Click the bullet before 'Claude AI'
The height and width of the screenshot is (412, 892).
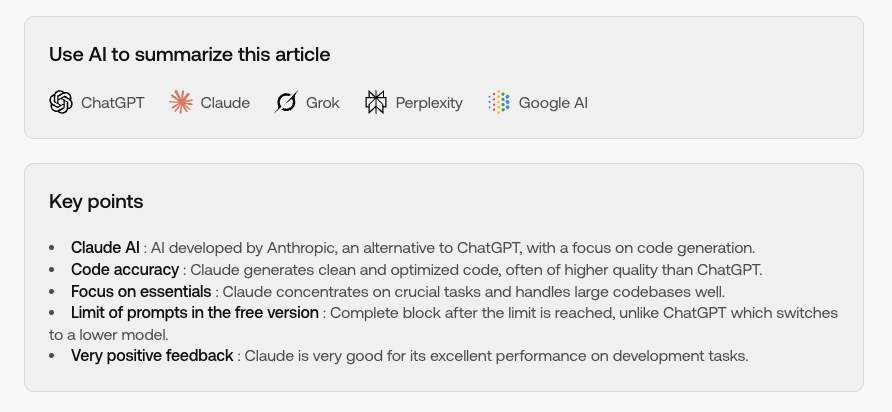(52, 248)
